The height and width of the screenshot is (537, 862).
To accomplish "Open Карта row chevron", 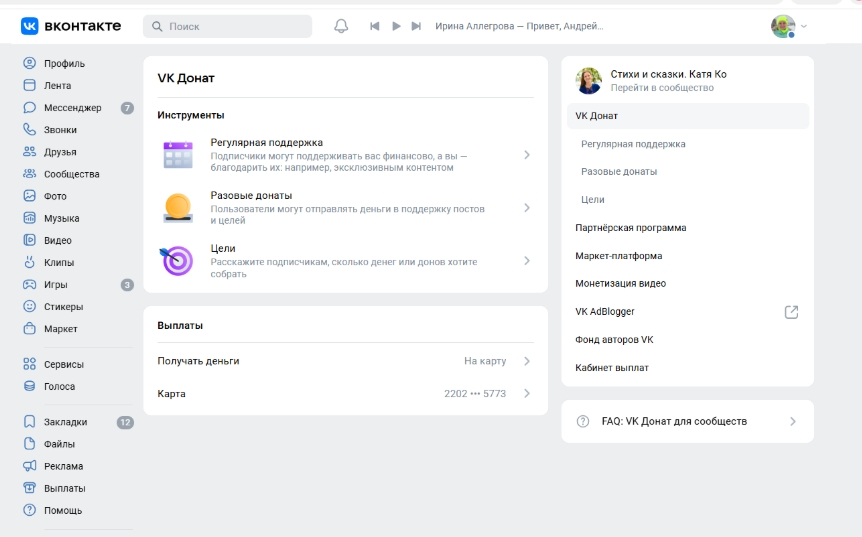I will 527,394.
